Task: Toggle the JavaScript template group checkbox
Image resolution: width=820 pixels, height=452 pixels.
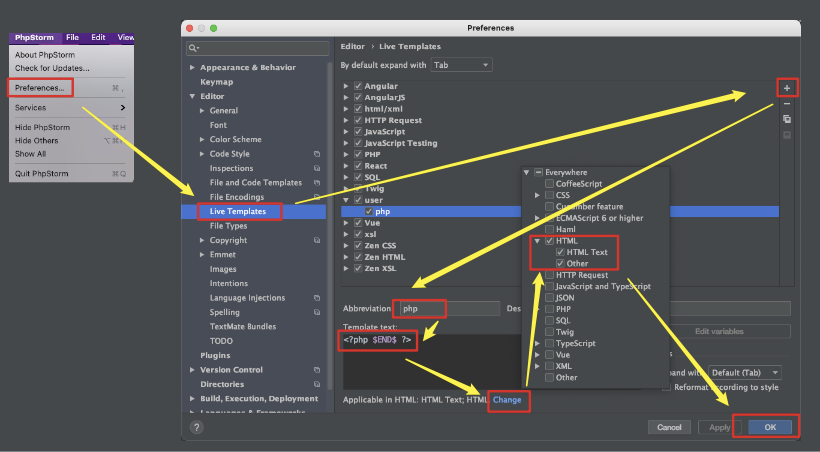Action: pyautogui.click(x=358, y=131)
